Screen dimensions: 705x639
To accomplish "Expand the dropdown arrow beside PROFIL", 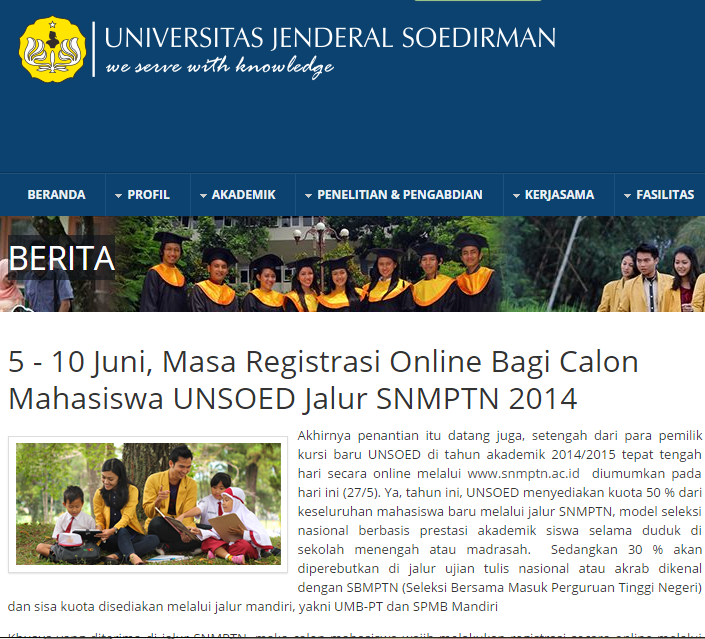I will point(118,196).
